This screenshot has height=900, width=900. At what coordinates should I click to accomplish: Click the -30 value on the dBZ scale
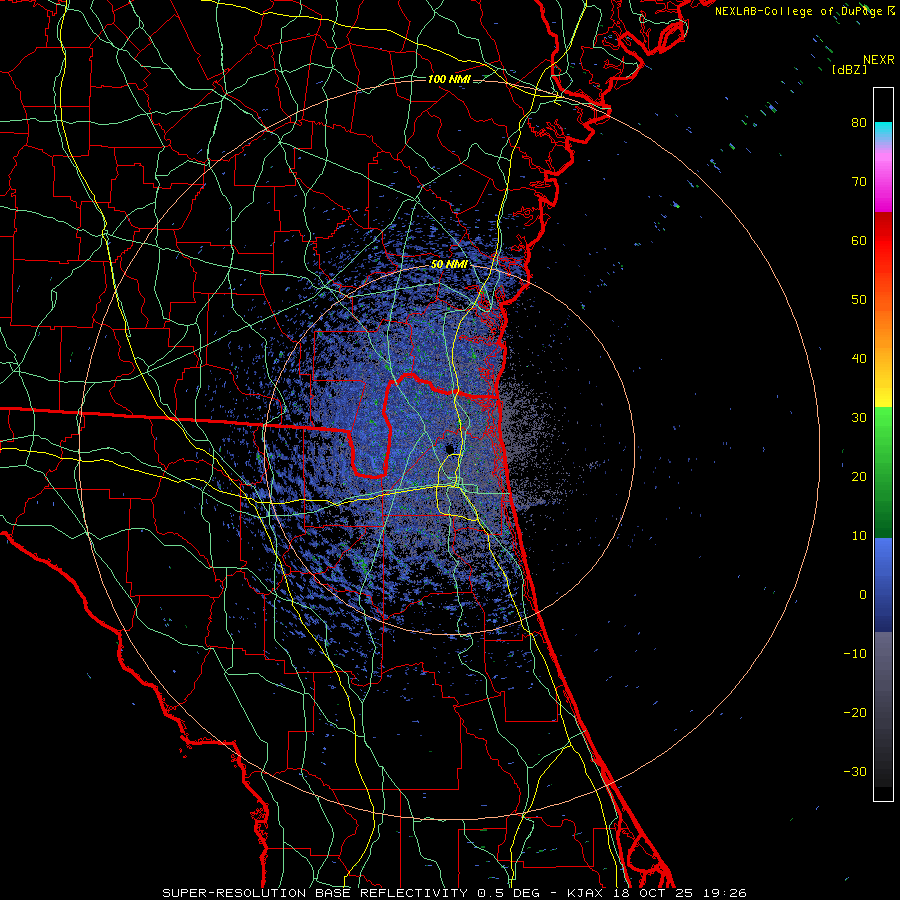pyautogui.click(x=855, y=772)
